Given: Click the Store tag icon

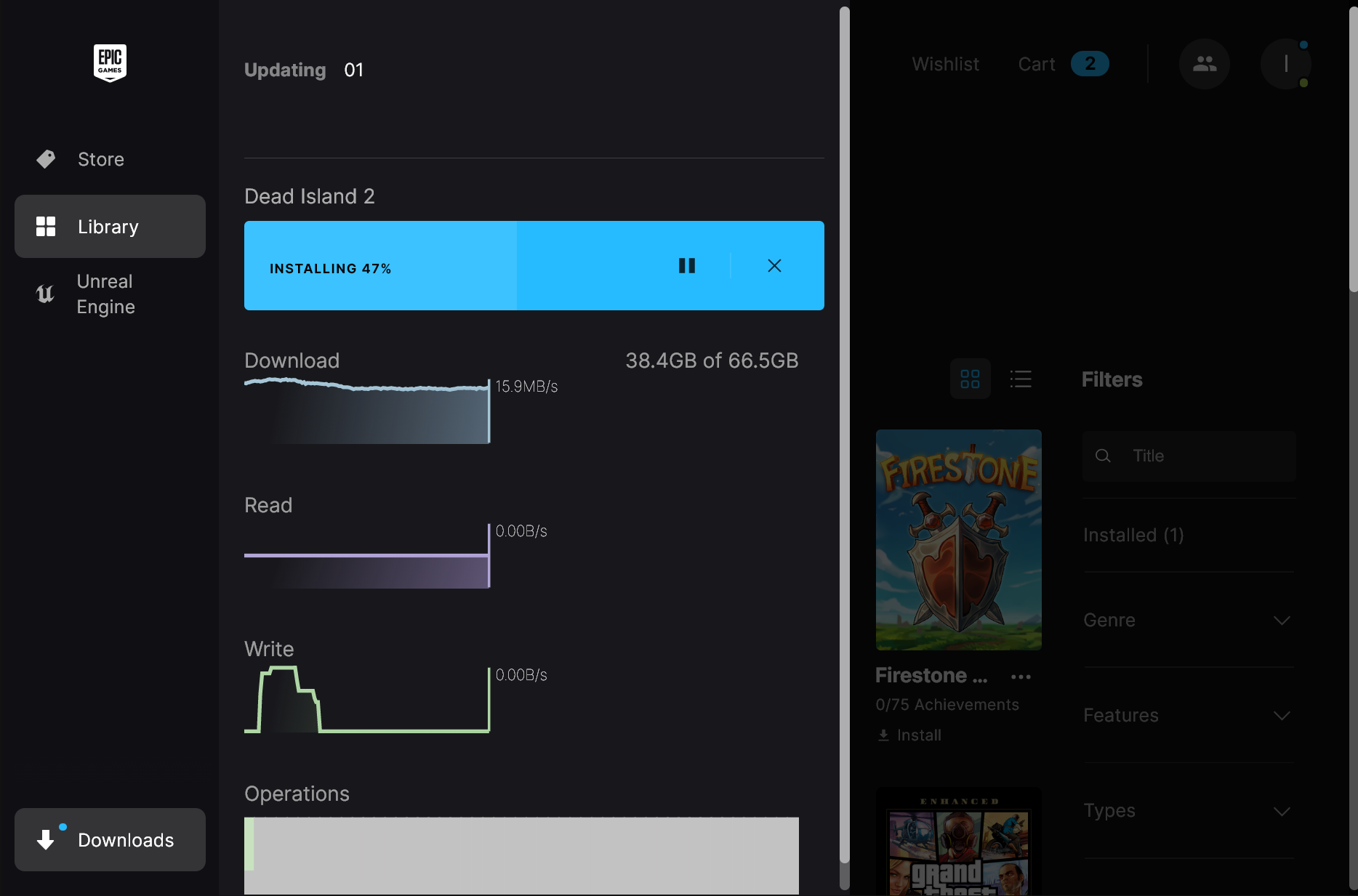Looking at the screenshot, I should pyautogui.click(x=46, y=159).
